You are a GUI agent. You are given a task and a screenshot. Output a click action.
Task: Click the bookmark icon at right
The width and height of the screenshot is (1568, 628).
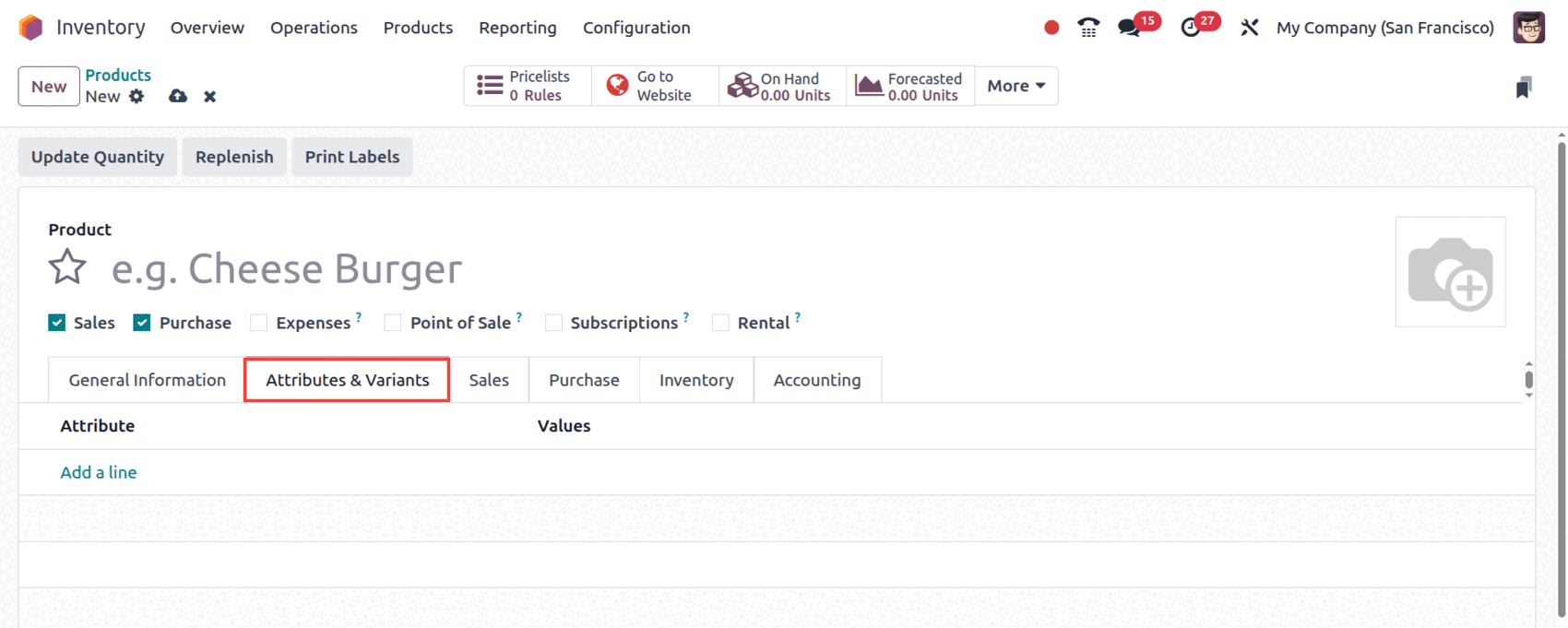1524,88
